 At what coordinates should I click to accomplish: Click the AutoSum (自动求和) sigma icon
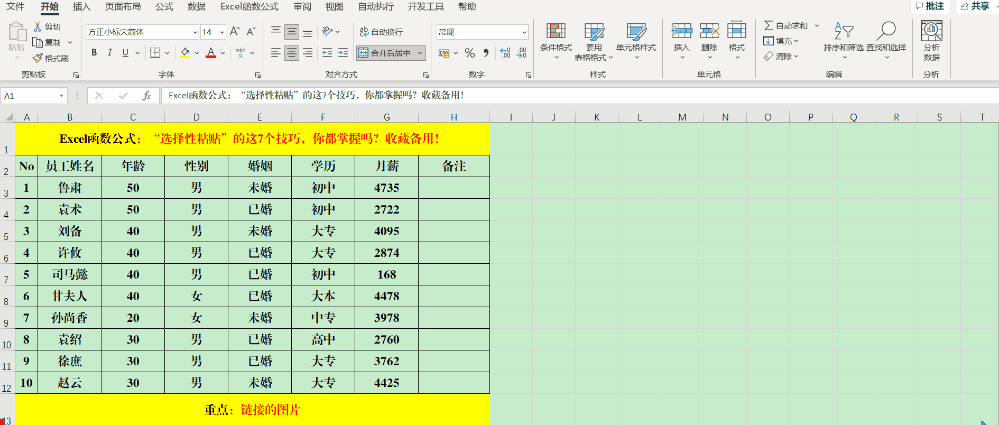click(x=768, y=25)
